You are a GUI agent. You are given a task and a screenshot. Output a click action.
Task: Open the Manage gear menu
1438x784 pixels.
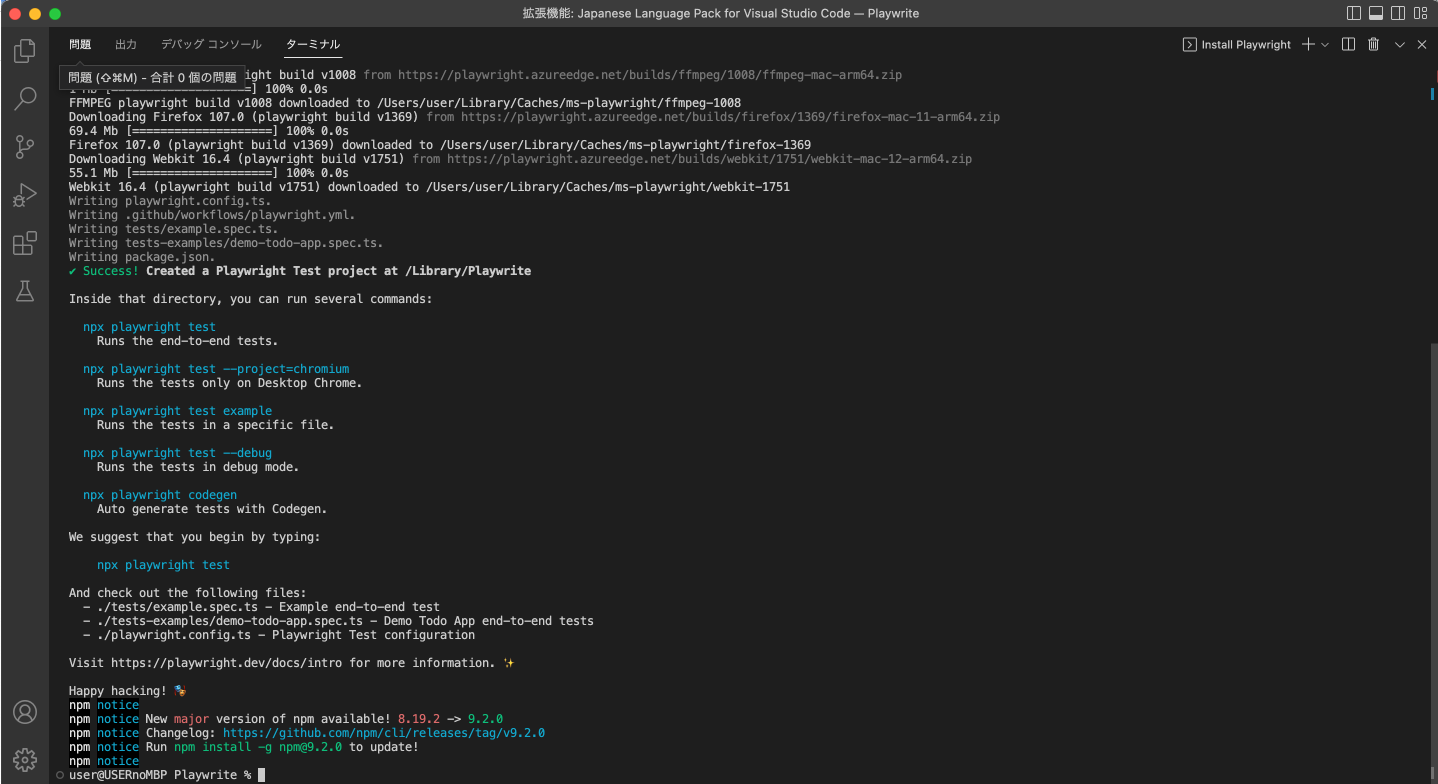tap(25, 759)
